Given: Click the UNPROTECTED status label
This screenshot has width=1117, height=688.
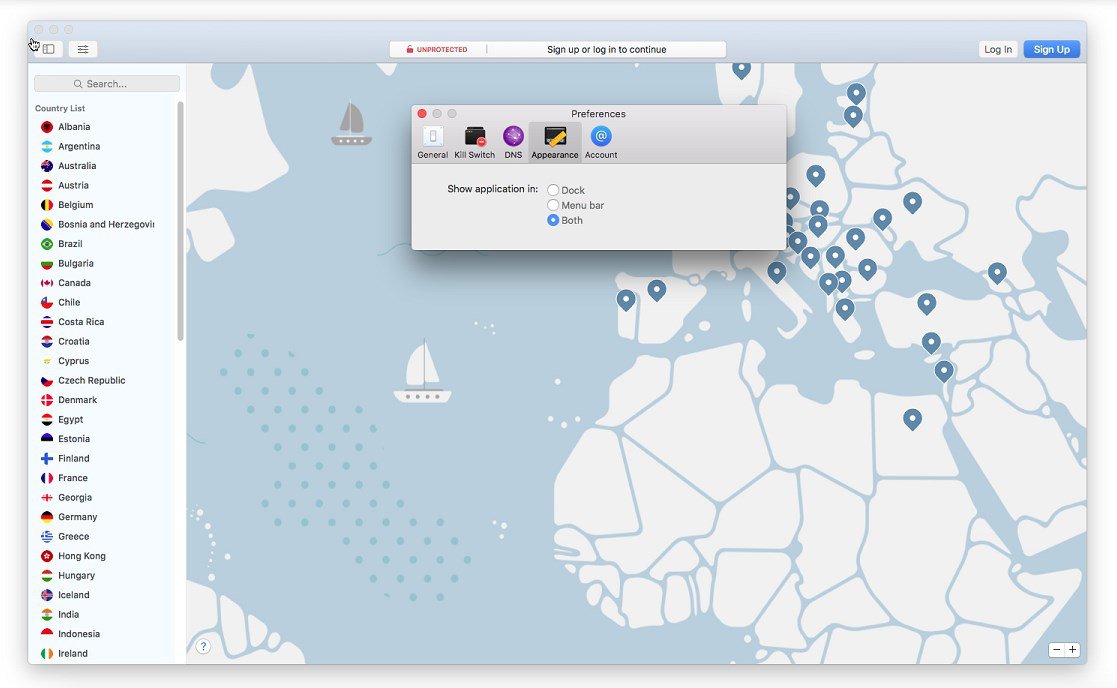Looking at the screenshot, I should 442,50.
